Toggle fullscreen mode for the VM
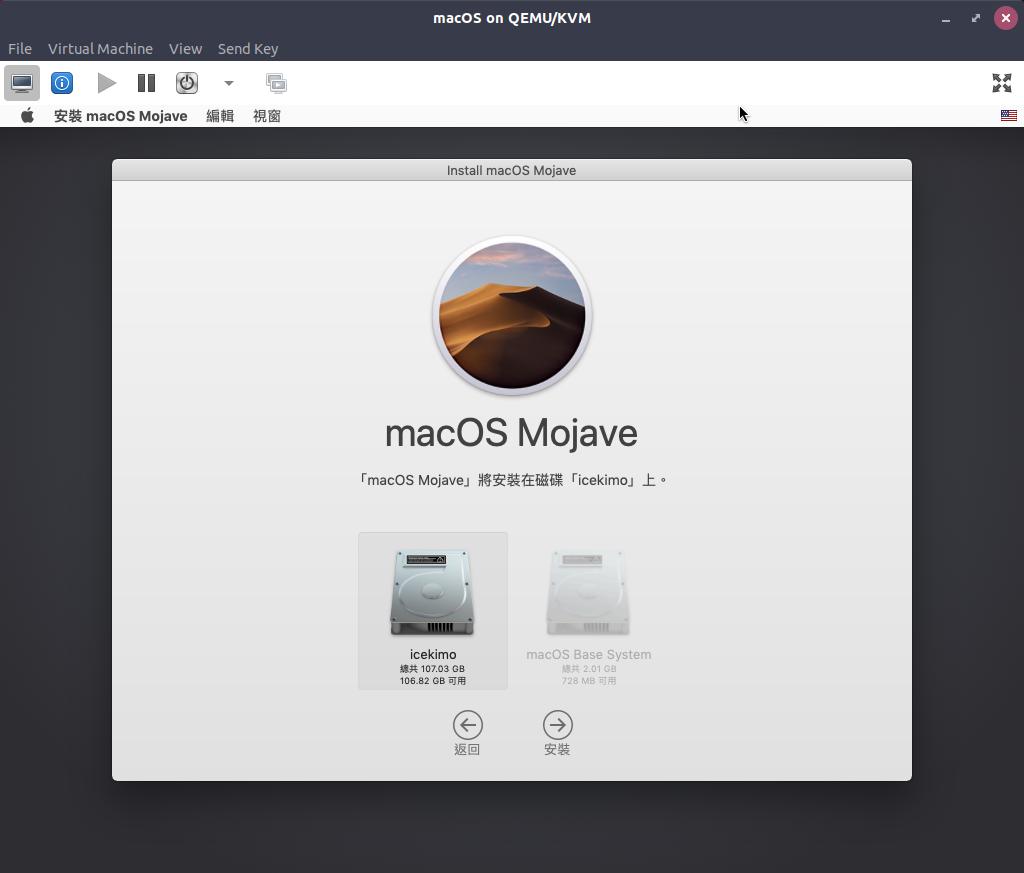This screenshot has height=873, width=1024. (1002, 83)
